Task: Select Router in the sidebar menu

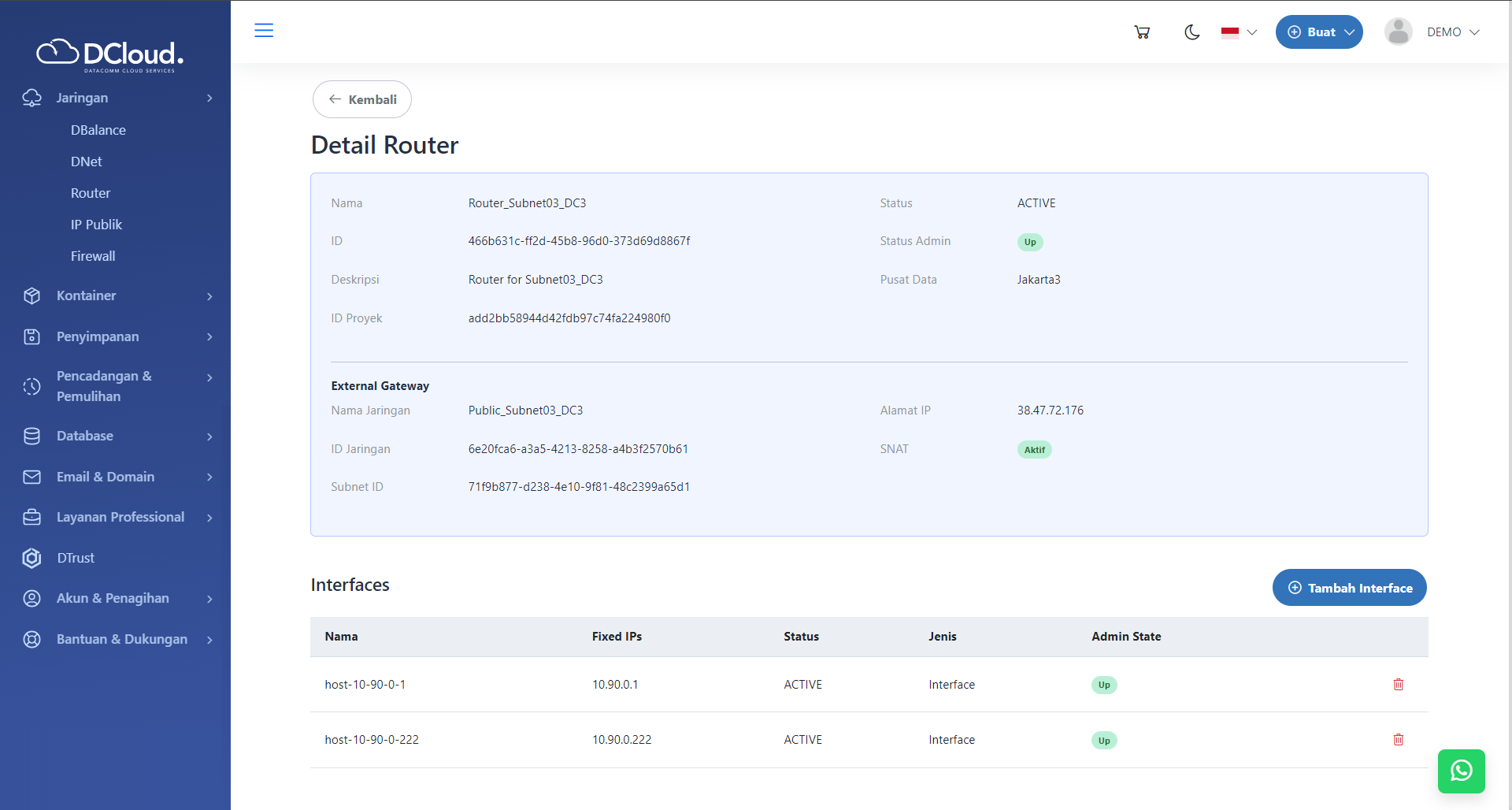Action: click(91, 193)
